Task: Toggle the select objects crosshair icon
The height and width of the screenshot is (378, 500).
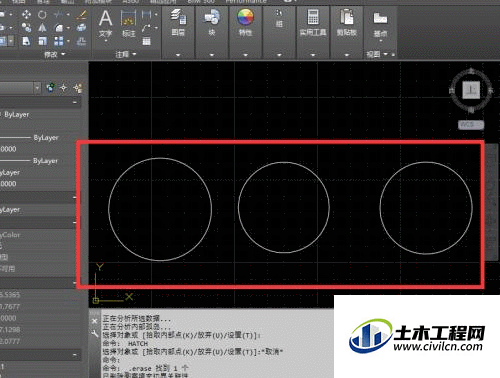Action: [64, 88]
